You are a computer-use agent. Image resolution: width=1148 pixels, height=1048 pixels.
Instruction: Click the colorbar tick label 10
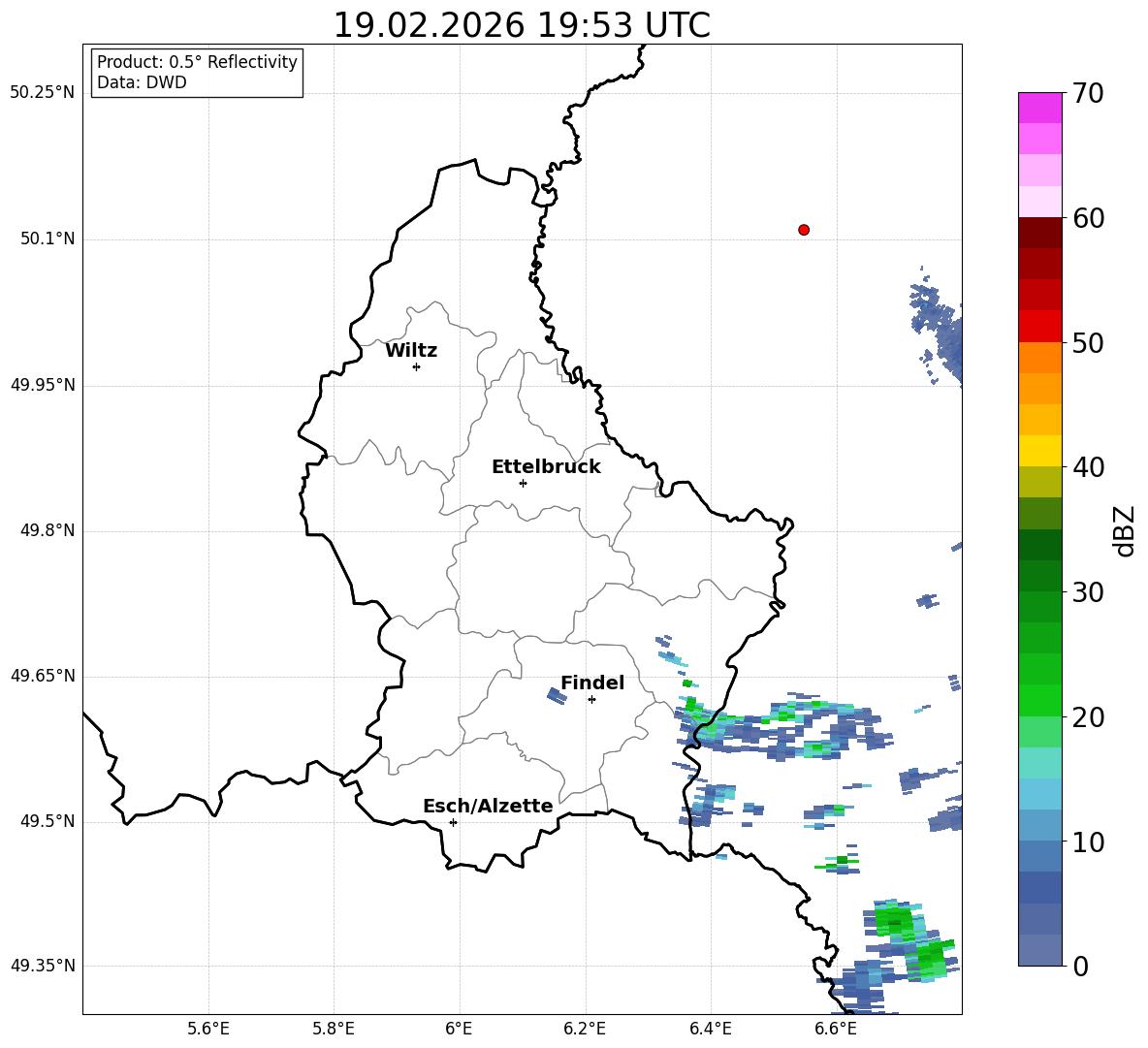point(1088,842)
